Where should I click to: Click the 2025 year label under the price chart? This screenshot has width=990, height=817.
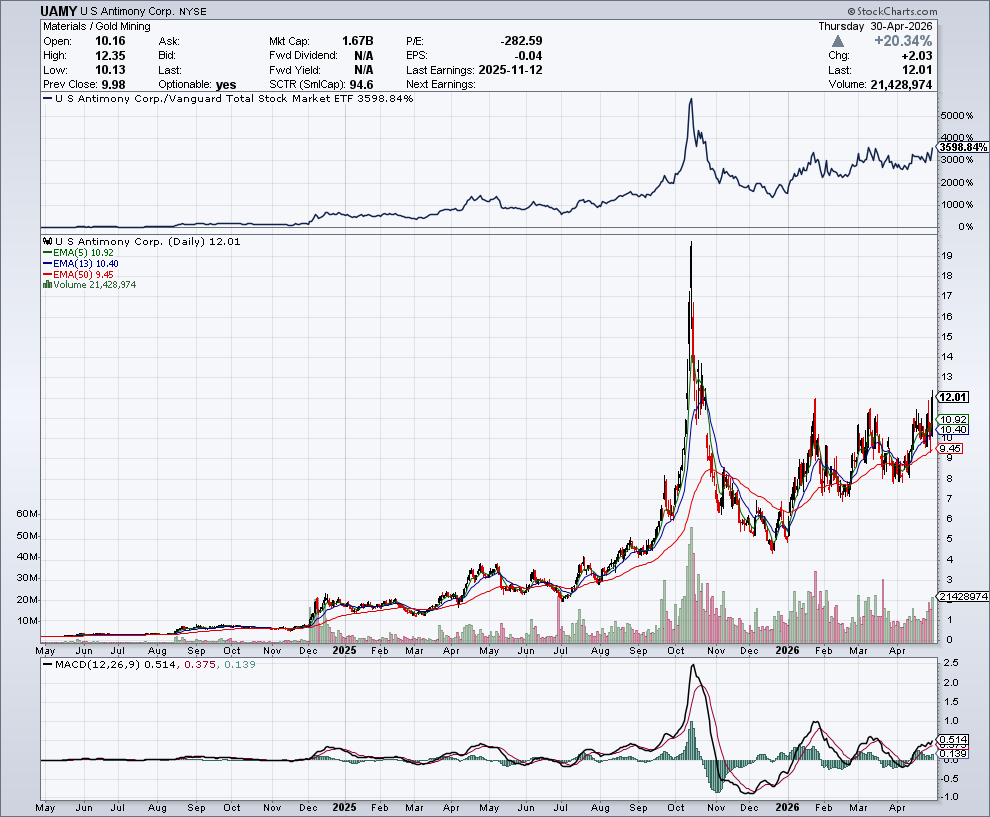point(345,650)
